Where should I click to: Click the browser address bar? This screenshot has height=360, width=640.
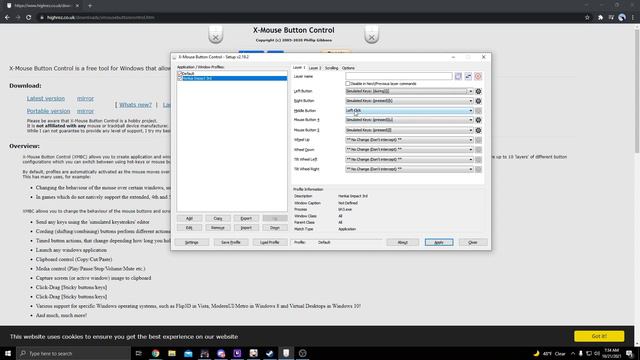[x=310, y=18]
